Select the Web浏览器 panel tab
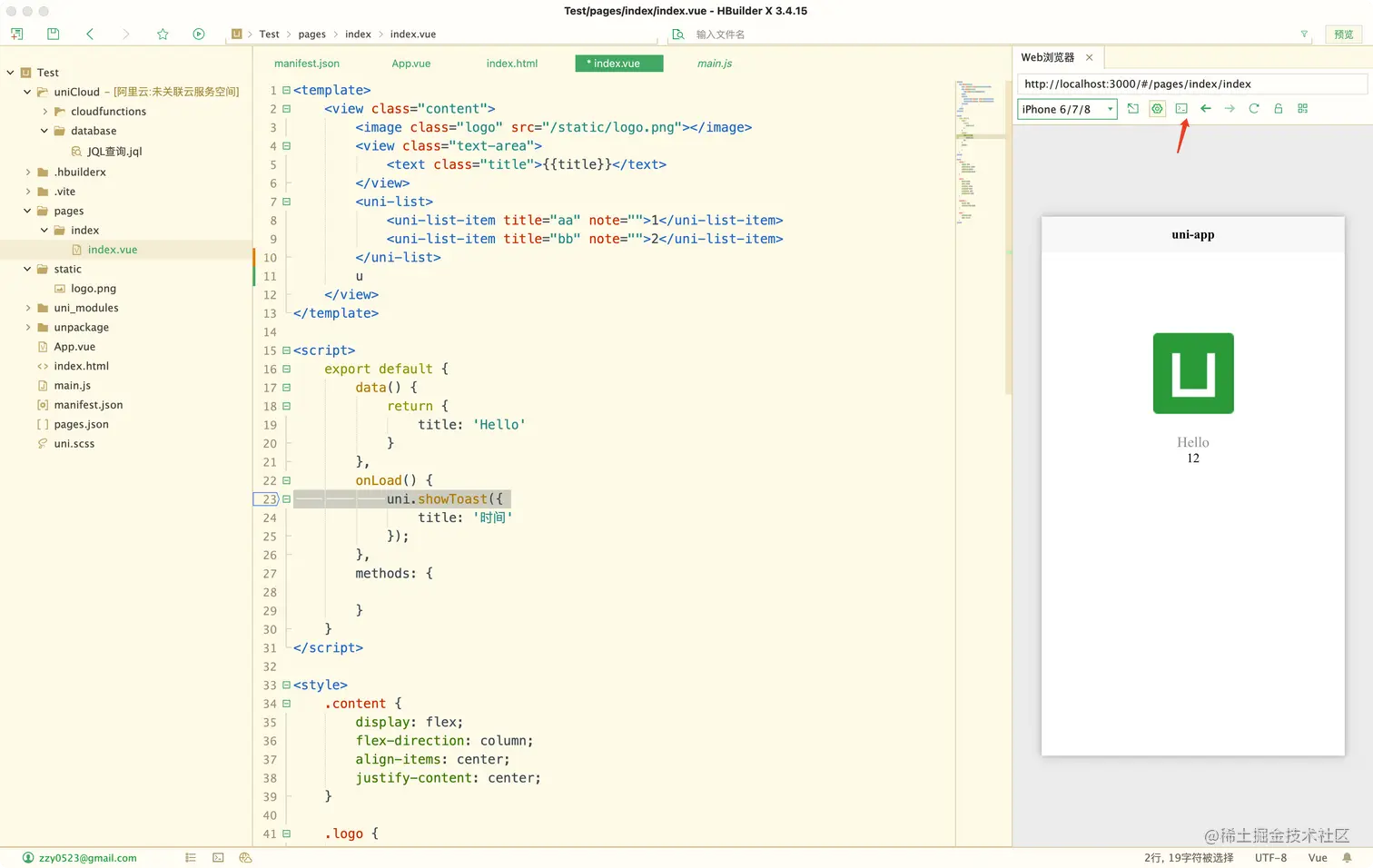The width and height of the screenshot is (1373, 868). pos(1047,57)
